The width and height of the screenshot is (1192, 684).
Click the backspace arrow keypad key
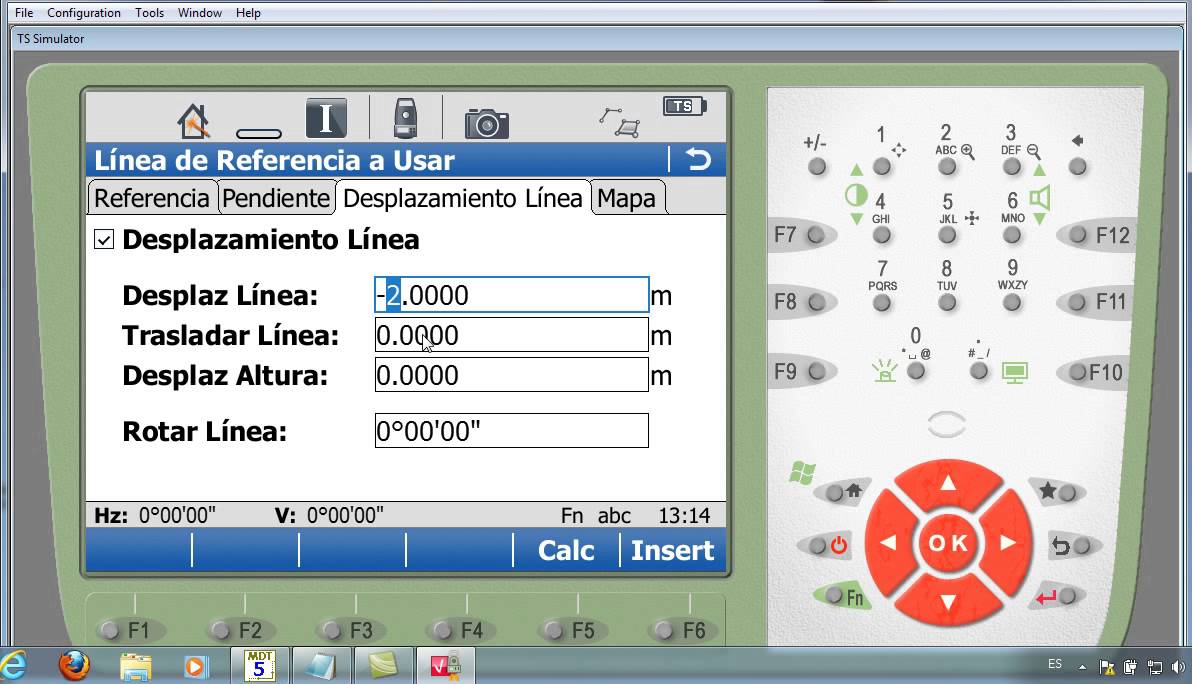[x=1078, y=166]
